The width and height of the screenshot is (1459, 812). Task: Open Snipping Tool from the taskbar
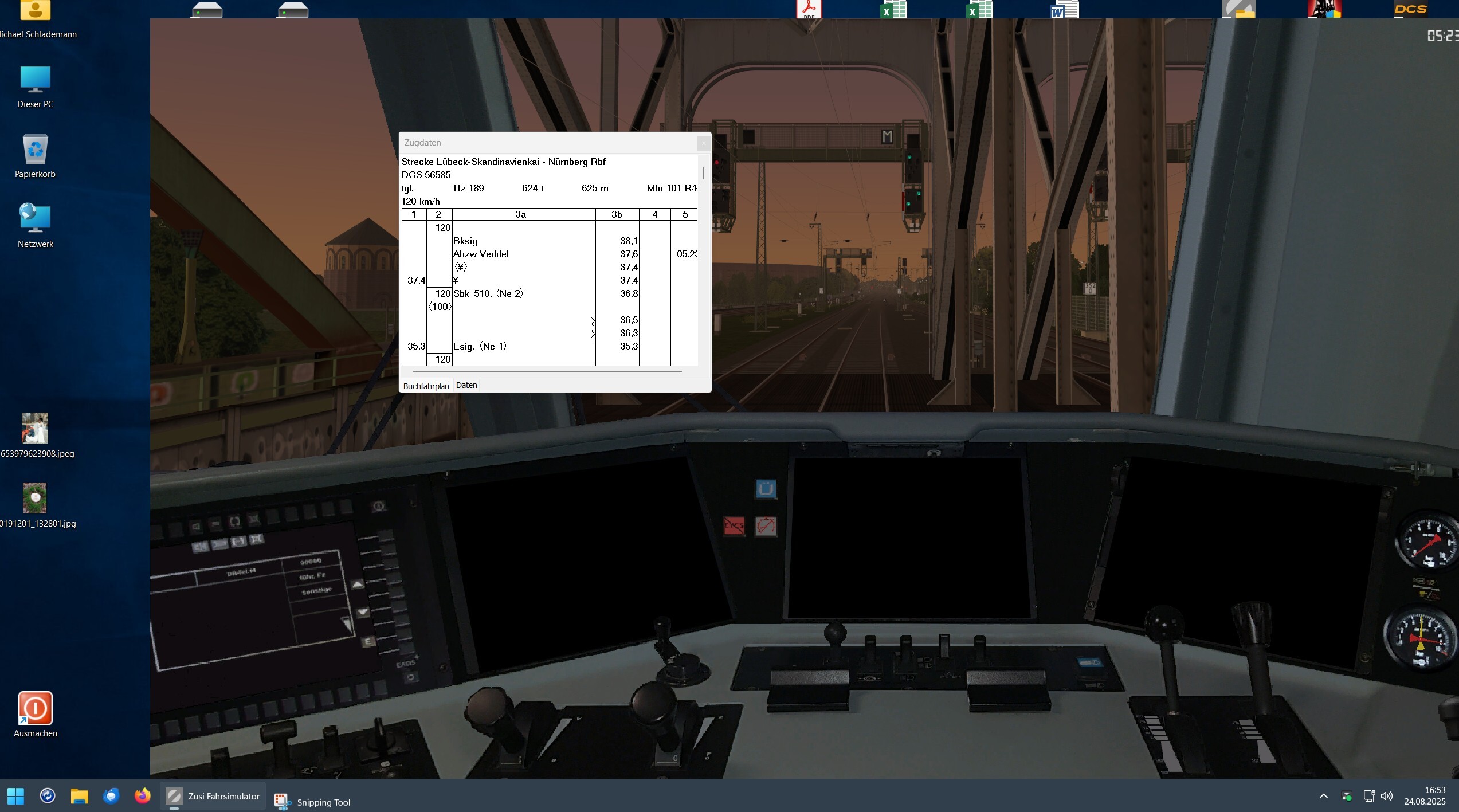(313, 802)
